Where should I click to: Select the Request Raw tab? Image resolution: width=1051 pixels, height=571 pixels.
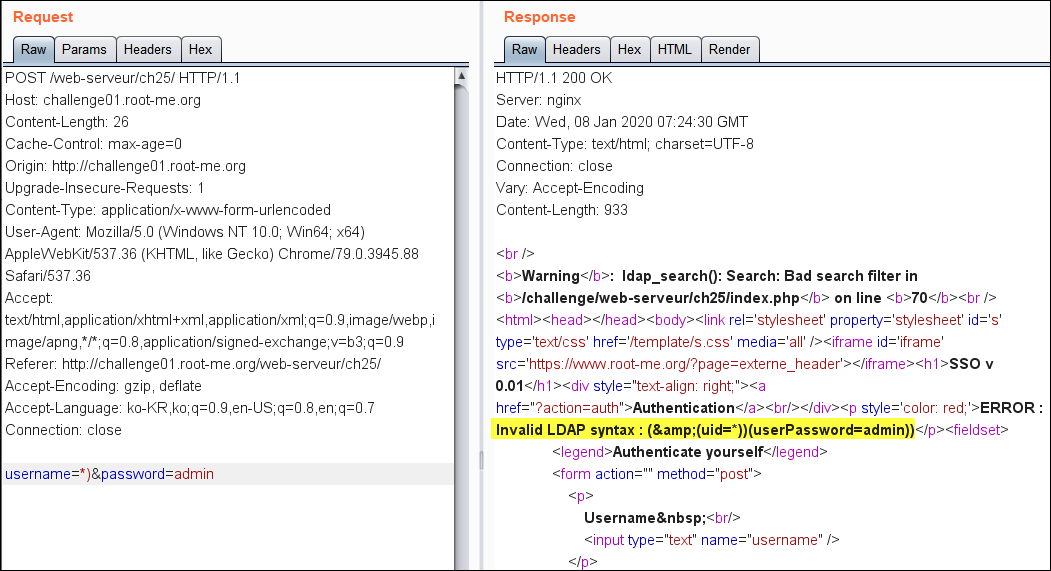pos(34,50)
